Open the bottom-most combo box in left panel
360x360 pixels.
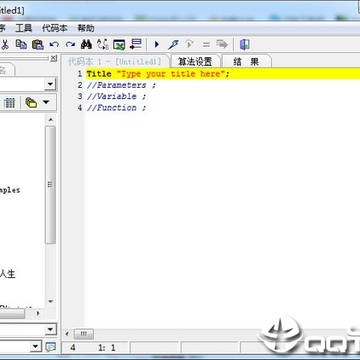[36, 346]
